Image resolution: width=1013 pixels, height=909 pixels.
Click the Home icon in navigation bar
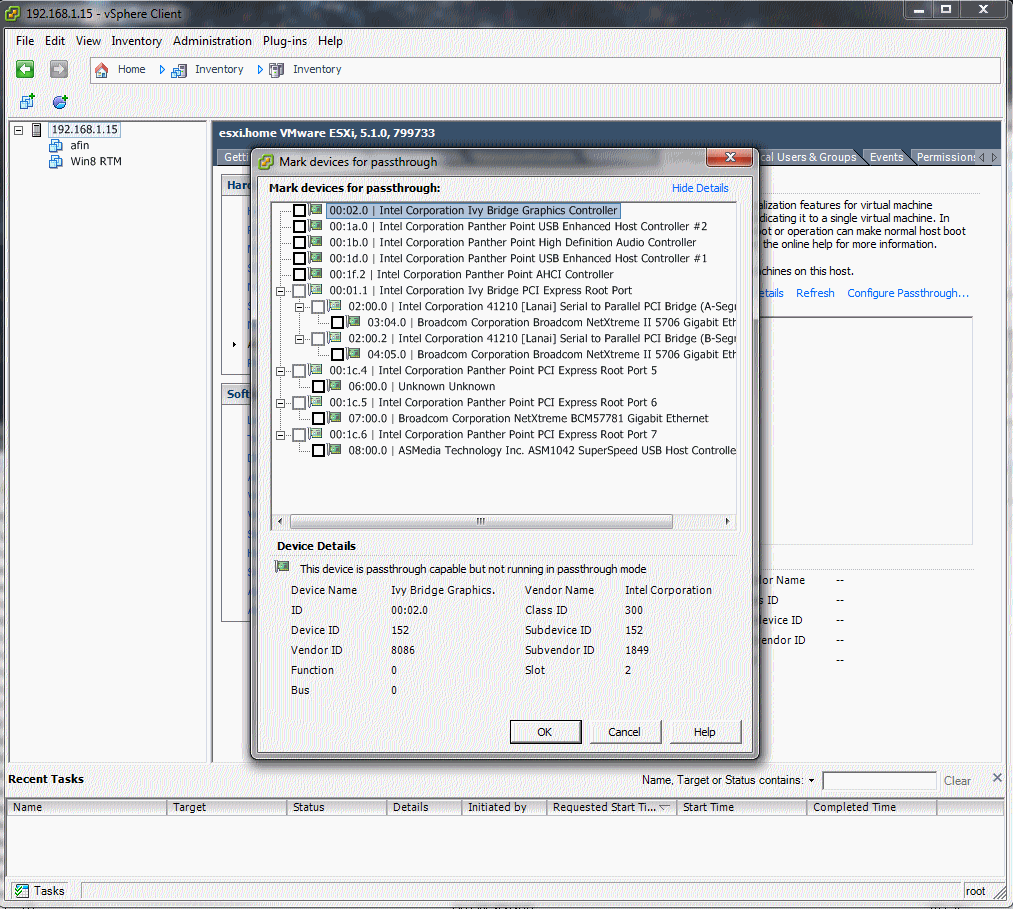pos(101,70)
